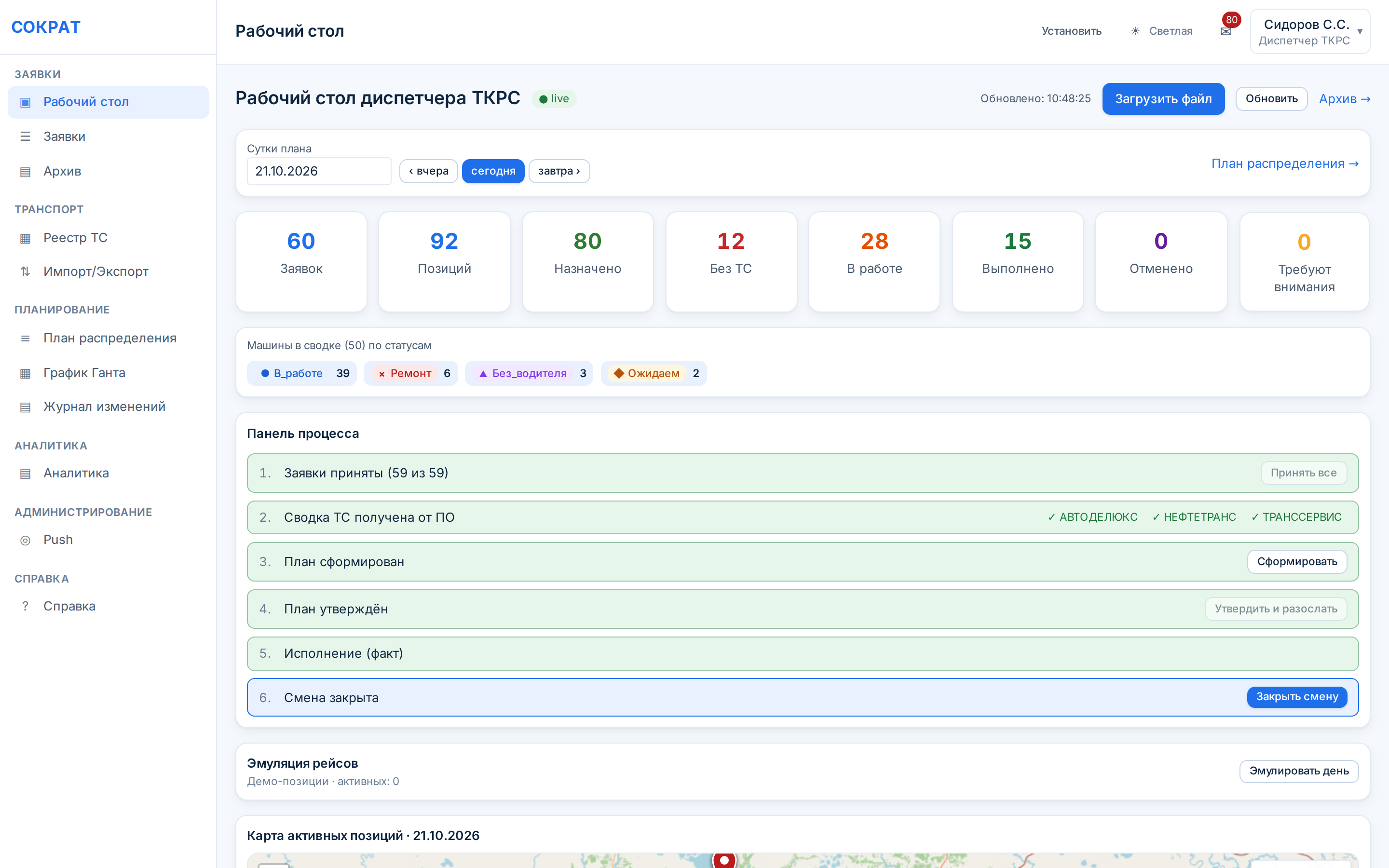The image size is (1389, 868).
Task: Click the sun icon for Светлая theme
Action: point(1135,31)
